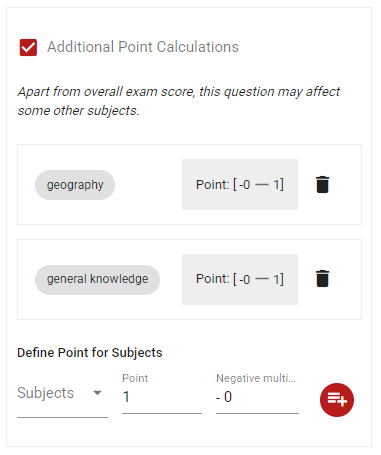
Task: Click the Additional Point Calculations label text
Action: [x=143, y=47]
